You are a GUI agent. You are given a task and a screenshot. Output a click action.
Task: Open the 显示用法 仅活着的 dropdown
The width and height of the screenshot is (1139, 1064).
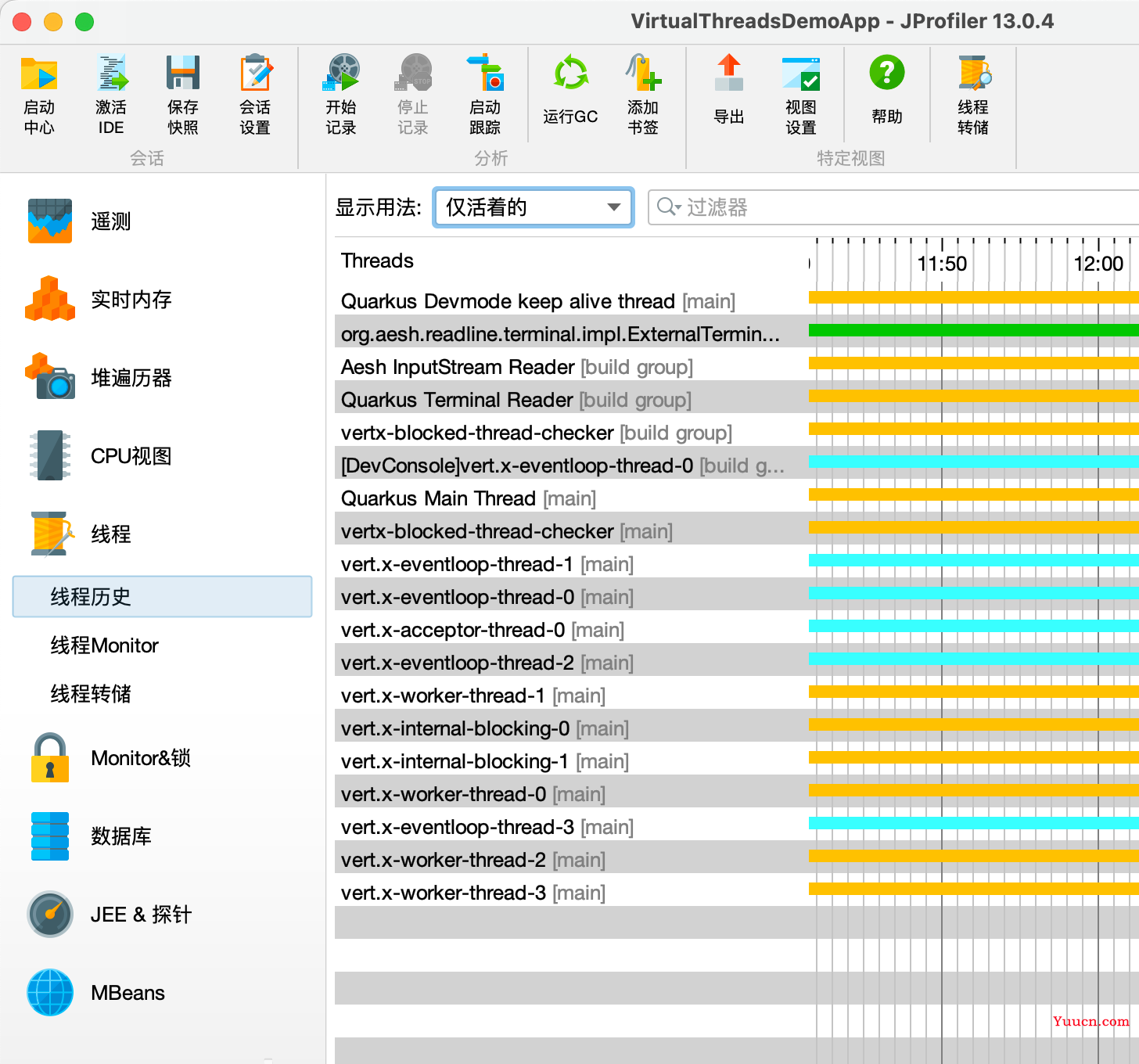(x=534, y=207)
